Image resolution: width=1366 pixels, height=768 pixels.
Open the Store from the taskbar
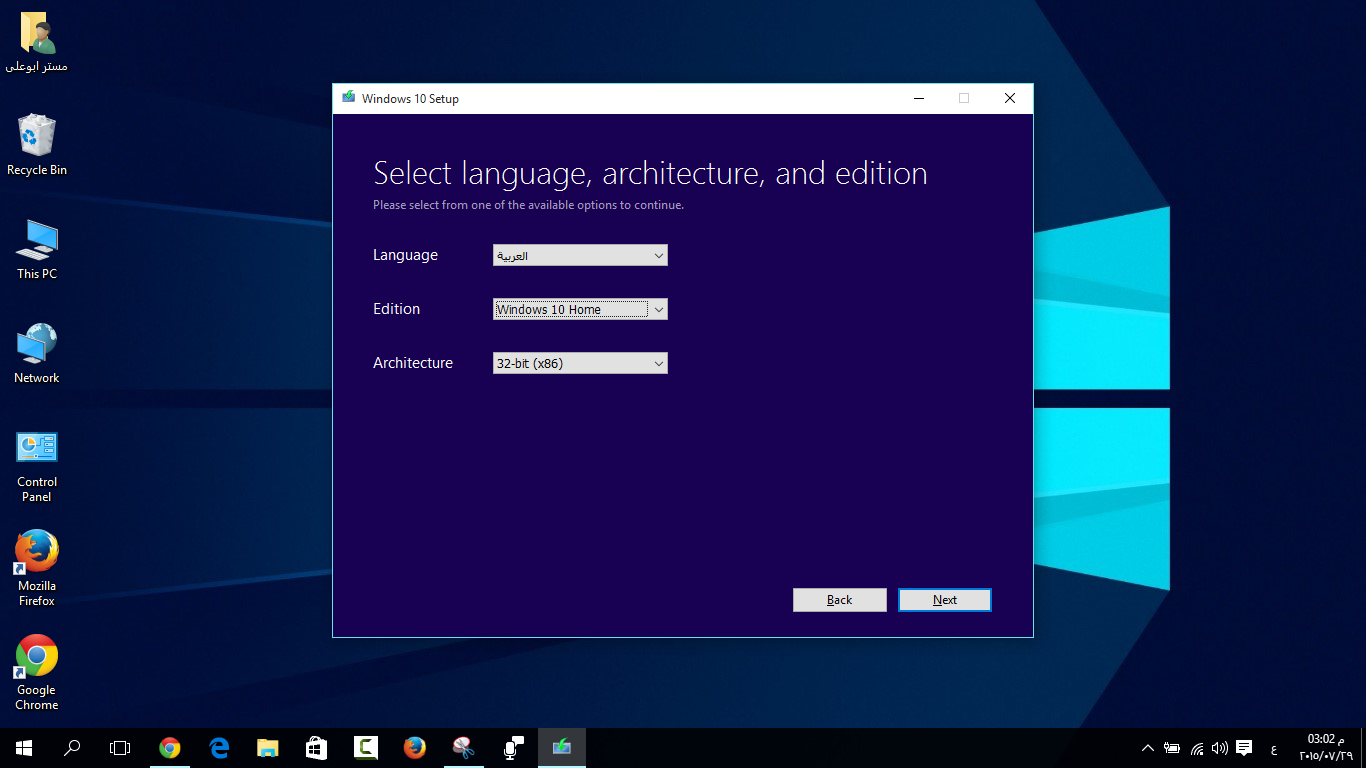point(317,748)
